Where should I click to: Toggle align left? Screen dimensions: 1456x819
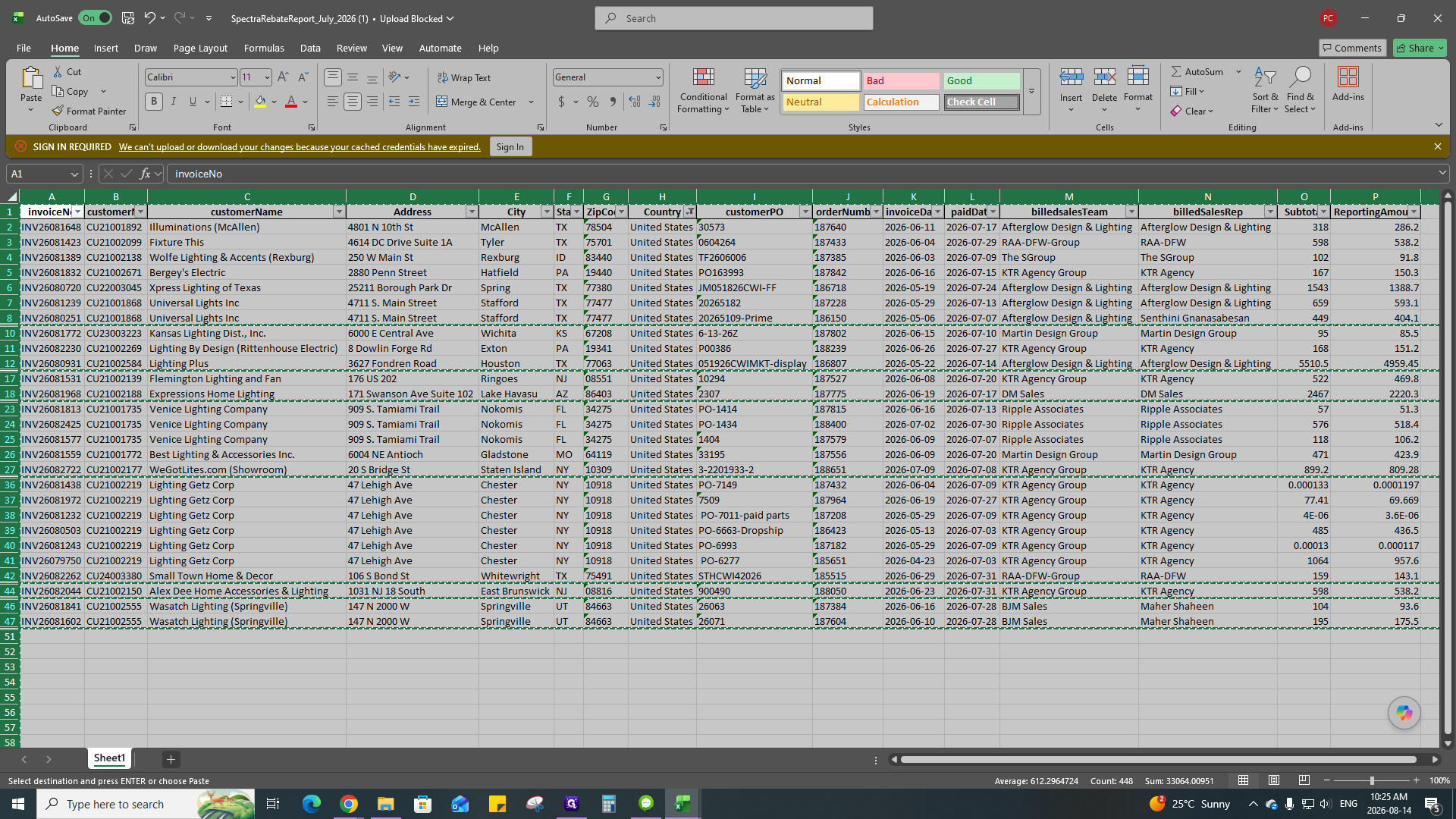[x=332, y=102]
